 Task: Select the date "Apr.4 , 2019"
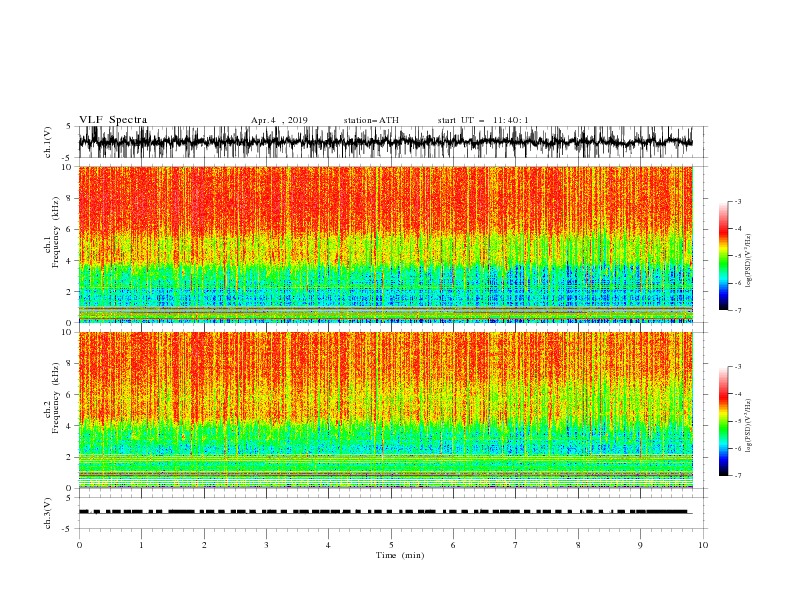[279, 120]
